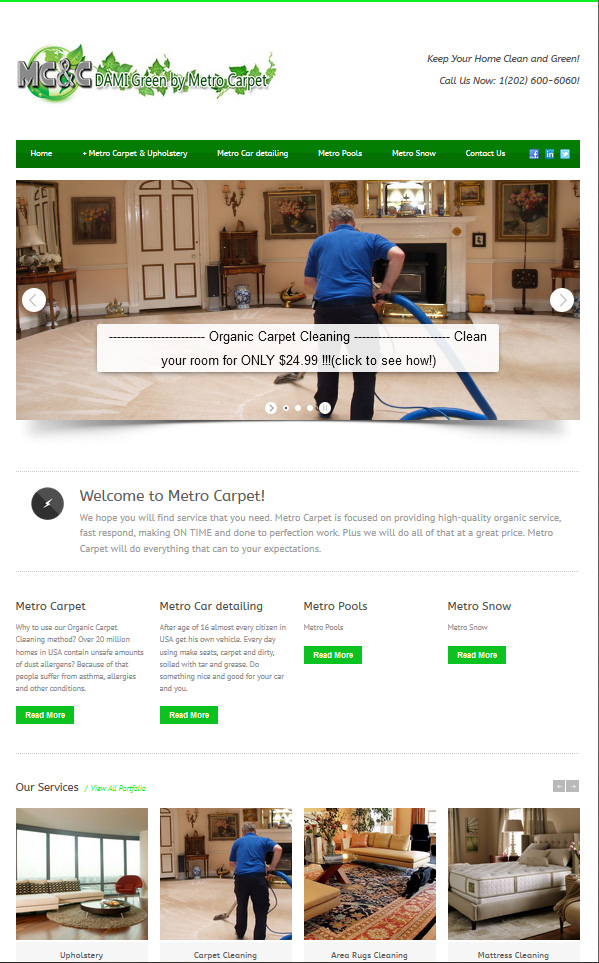Image resolution: width=599 pixels, height=963 pixels.
Task: Click Read More under Metro Carpet
Action: (x=45, y=715)
